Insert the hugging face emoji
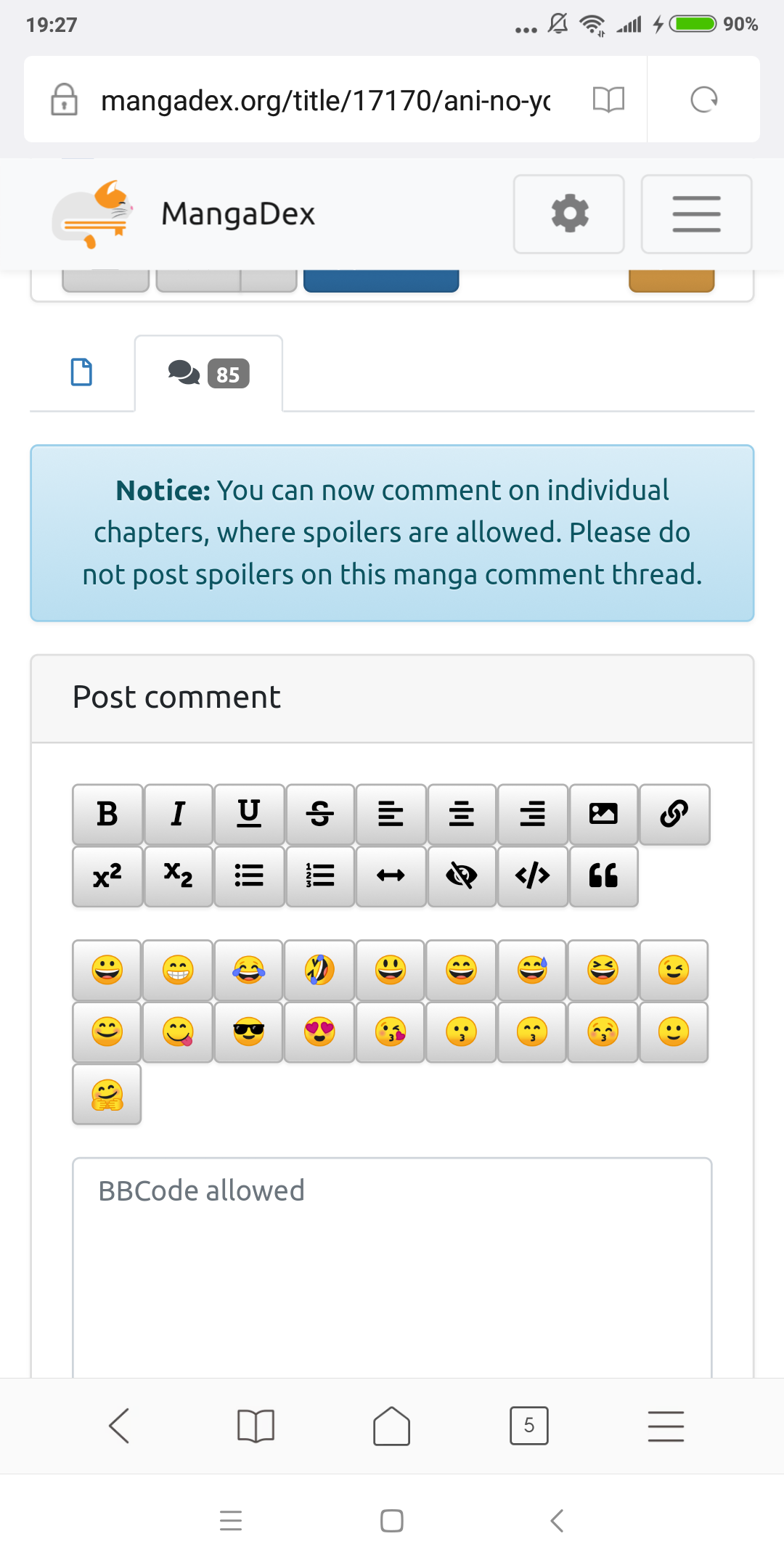The image size is (784, 1568). pos(107,1094)
